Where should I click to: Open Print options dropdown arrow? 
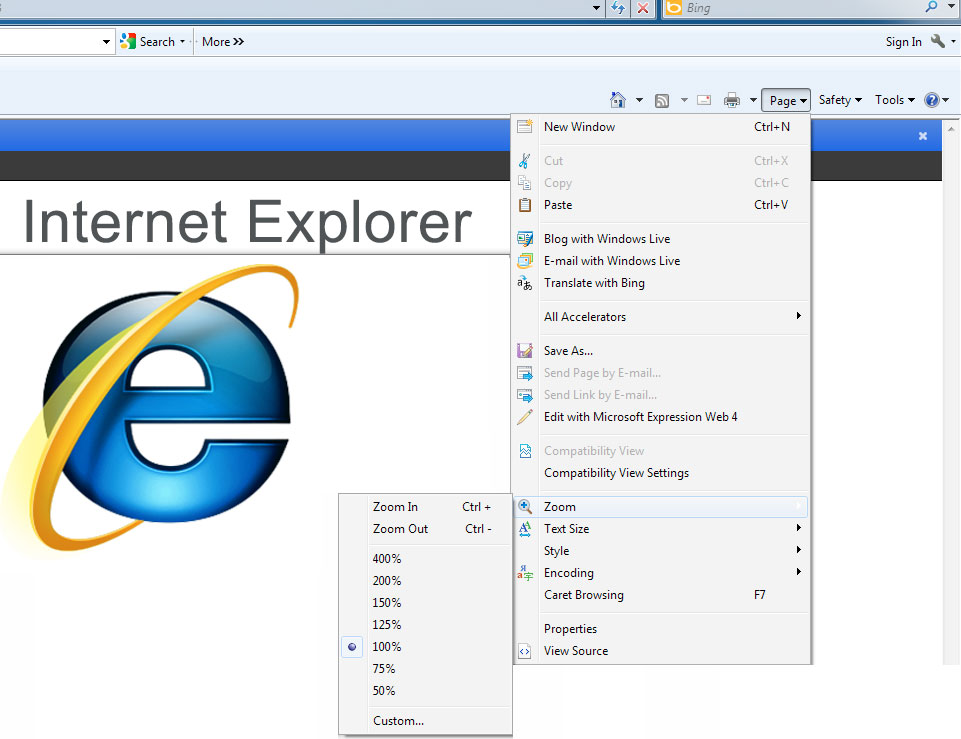pos(753,100)
